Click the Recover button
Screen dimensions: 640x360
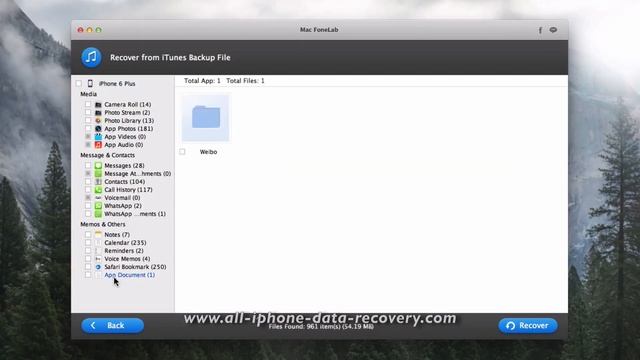click(x=528, y=325)
